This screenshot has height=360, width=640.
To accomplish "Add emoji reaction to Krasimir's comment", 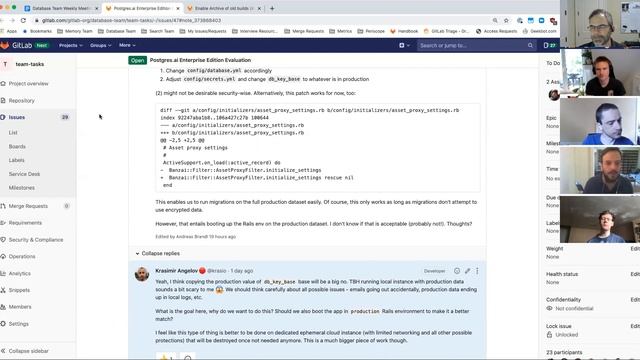I will [457, 271].
